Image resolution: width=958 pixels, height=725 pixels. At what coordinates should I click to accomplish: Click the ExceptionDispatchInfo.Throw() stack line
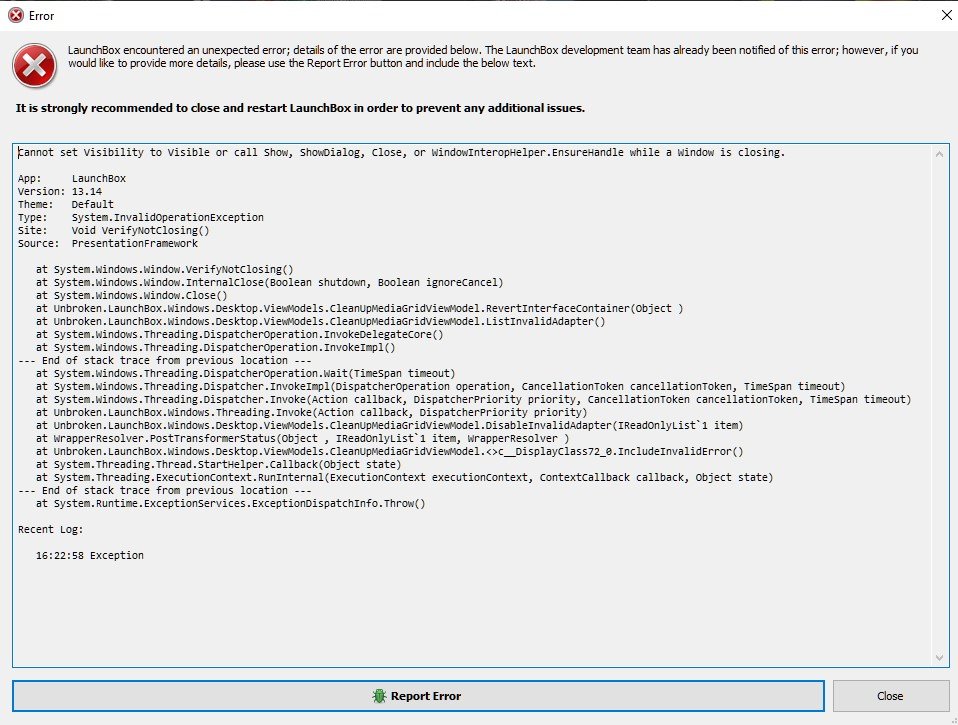[230, 503]
